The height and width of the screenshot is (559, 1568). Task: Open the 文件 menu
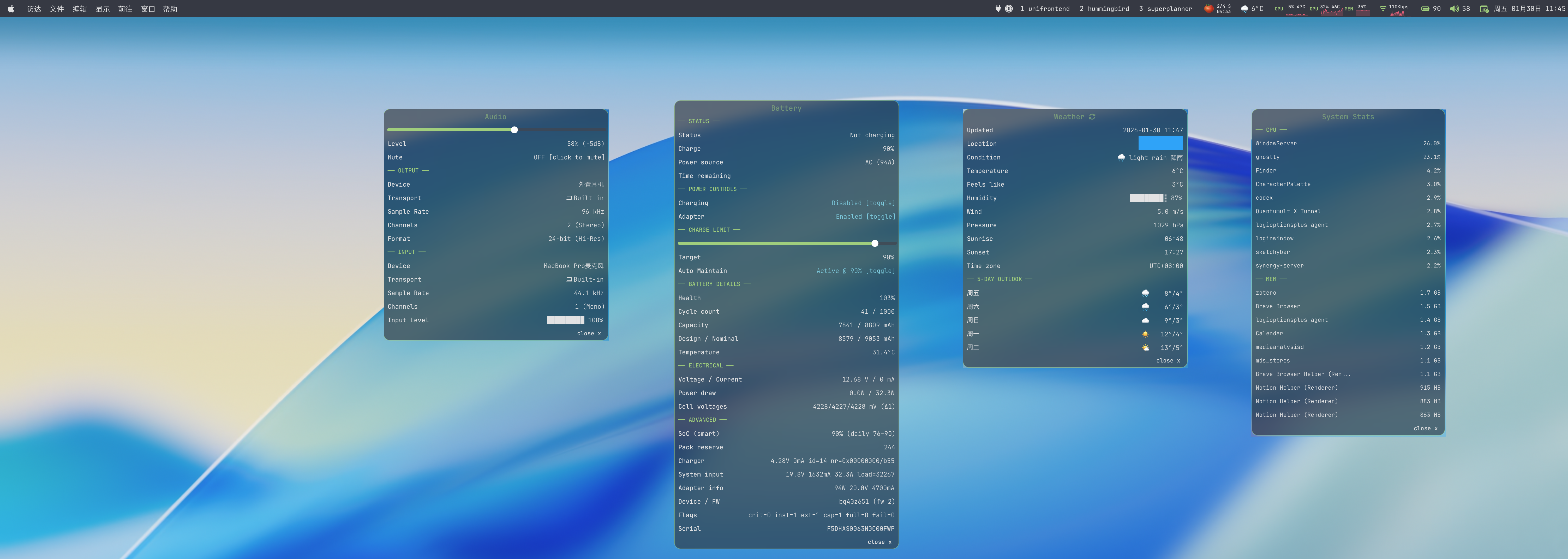click(57, 9)
